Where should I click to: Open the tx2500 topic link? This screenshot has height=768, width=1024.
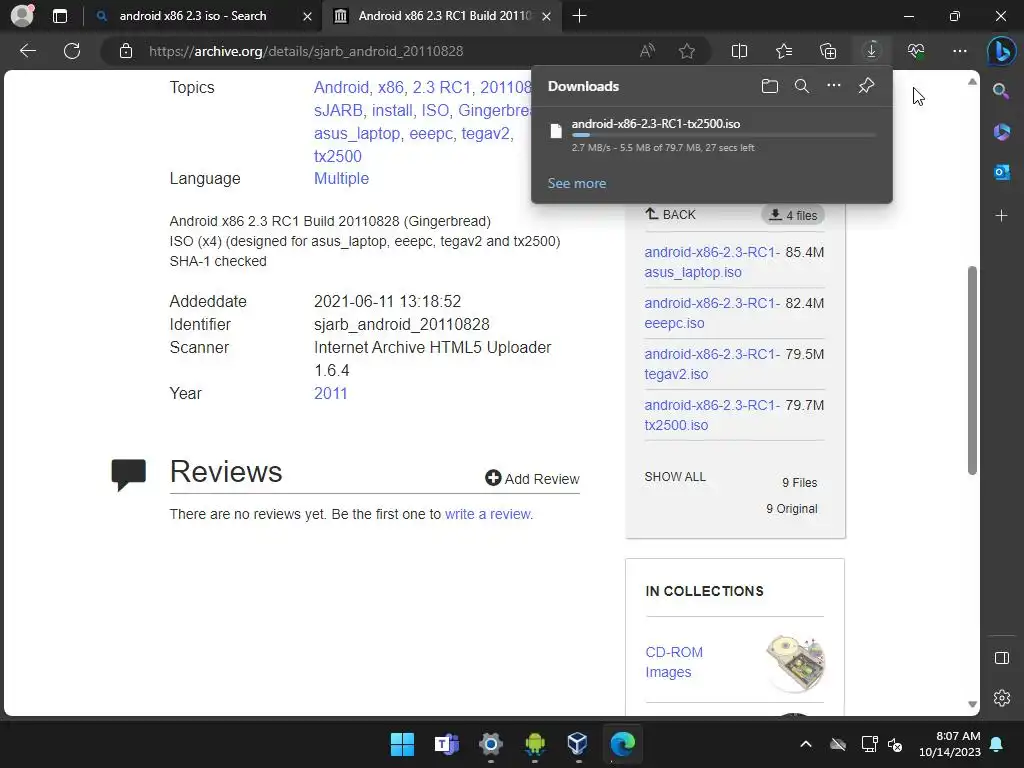coord(338,156)
